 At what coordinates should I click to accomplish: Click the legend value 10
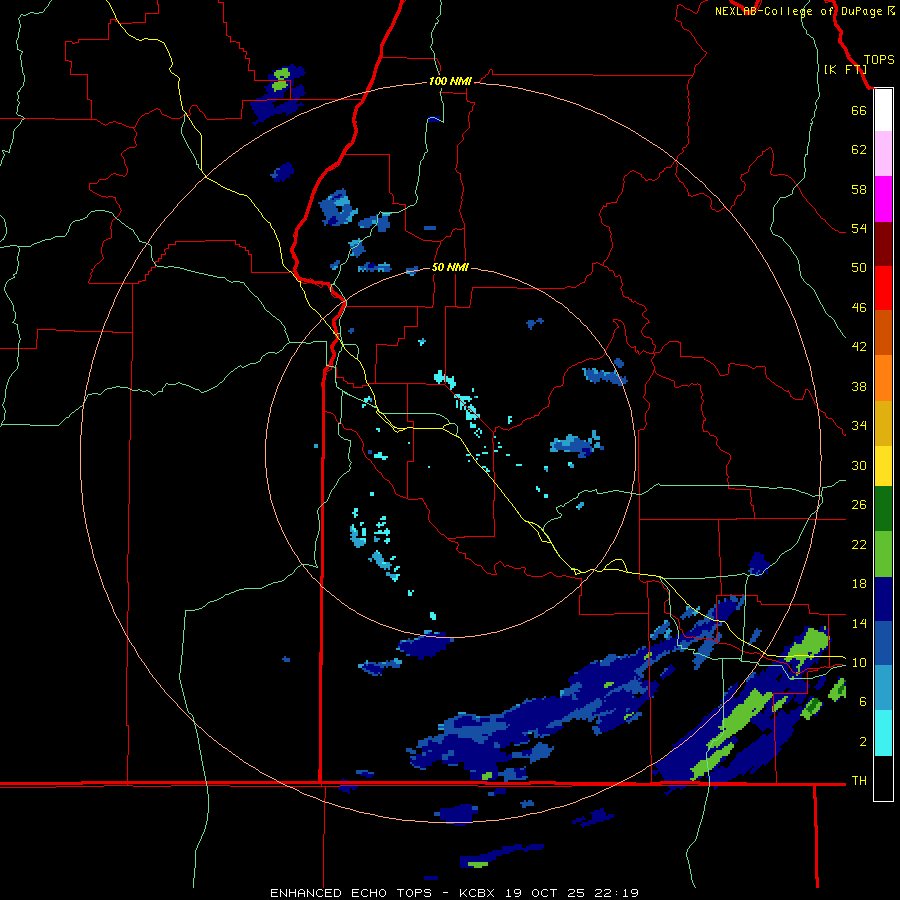[x=859, y=662]
